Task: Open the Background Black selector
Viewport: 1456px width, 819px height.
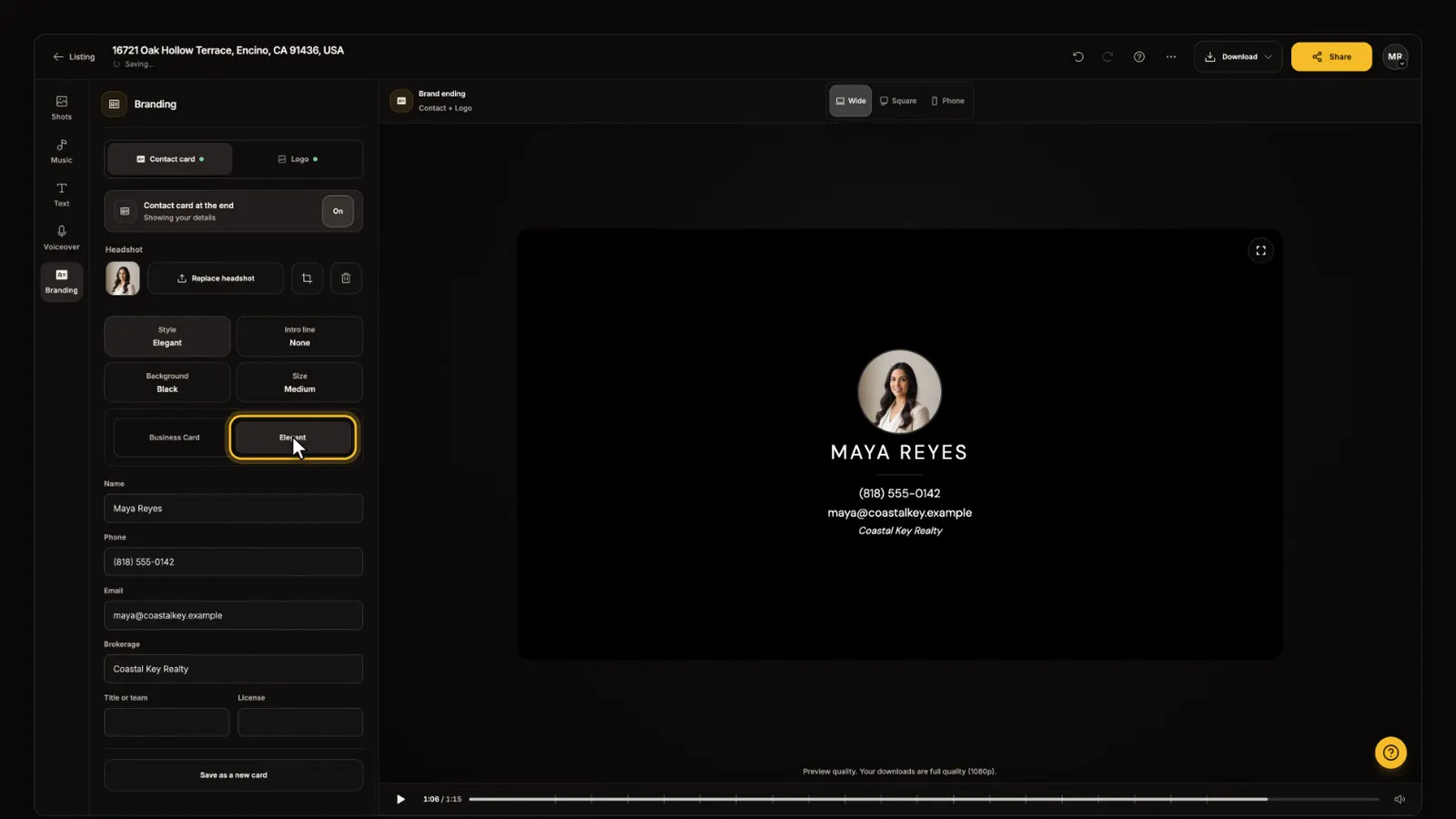Action: pos(167,382)
